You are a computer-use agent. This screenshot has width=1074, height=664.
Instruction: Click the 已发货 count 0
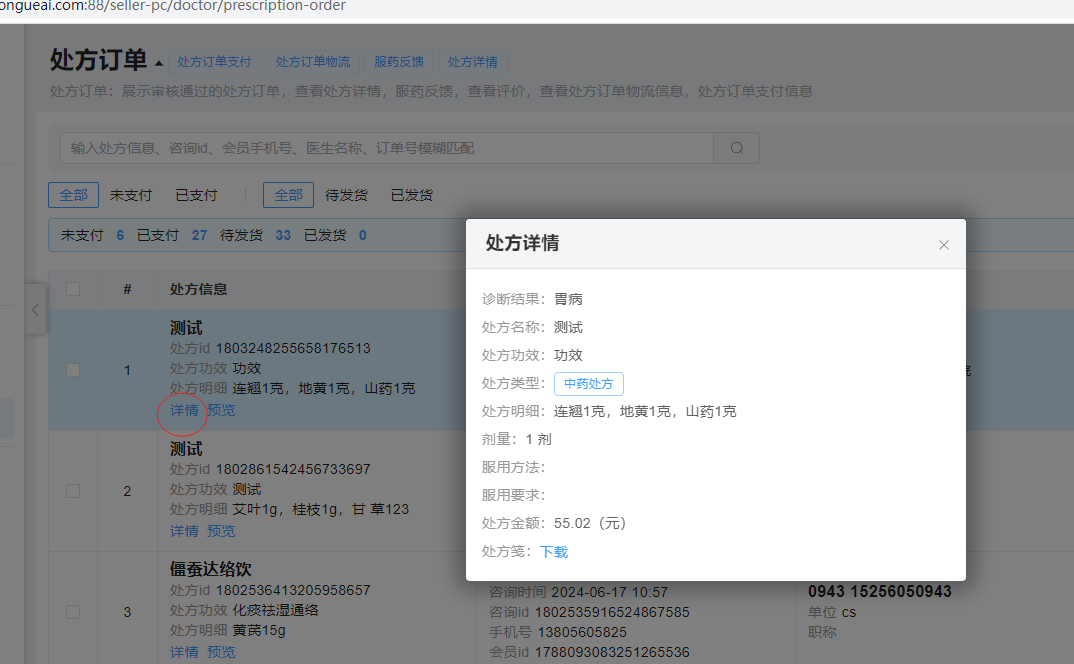pos(362,235)
